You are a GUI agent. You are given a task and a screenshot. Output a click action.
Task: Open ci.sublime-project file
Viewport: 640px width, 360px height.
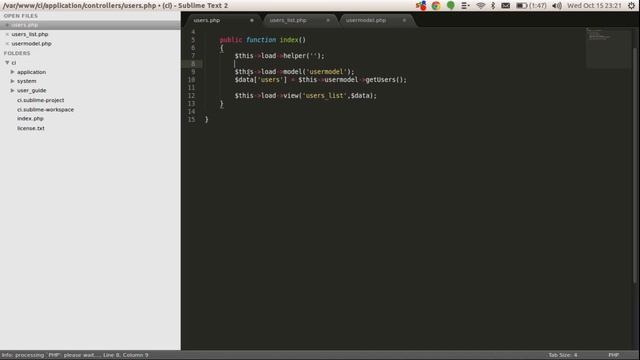(40, 100)
